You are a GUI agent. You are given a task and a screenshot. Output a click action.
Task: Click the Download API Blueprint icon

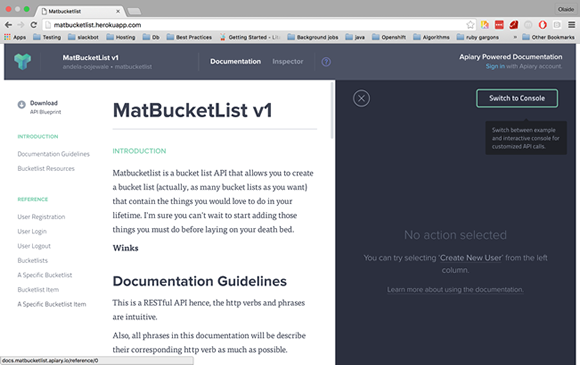pyautogui.click(x=21, y=105)
